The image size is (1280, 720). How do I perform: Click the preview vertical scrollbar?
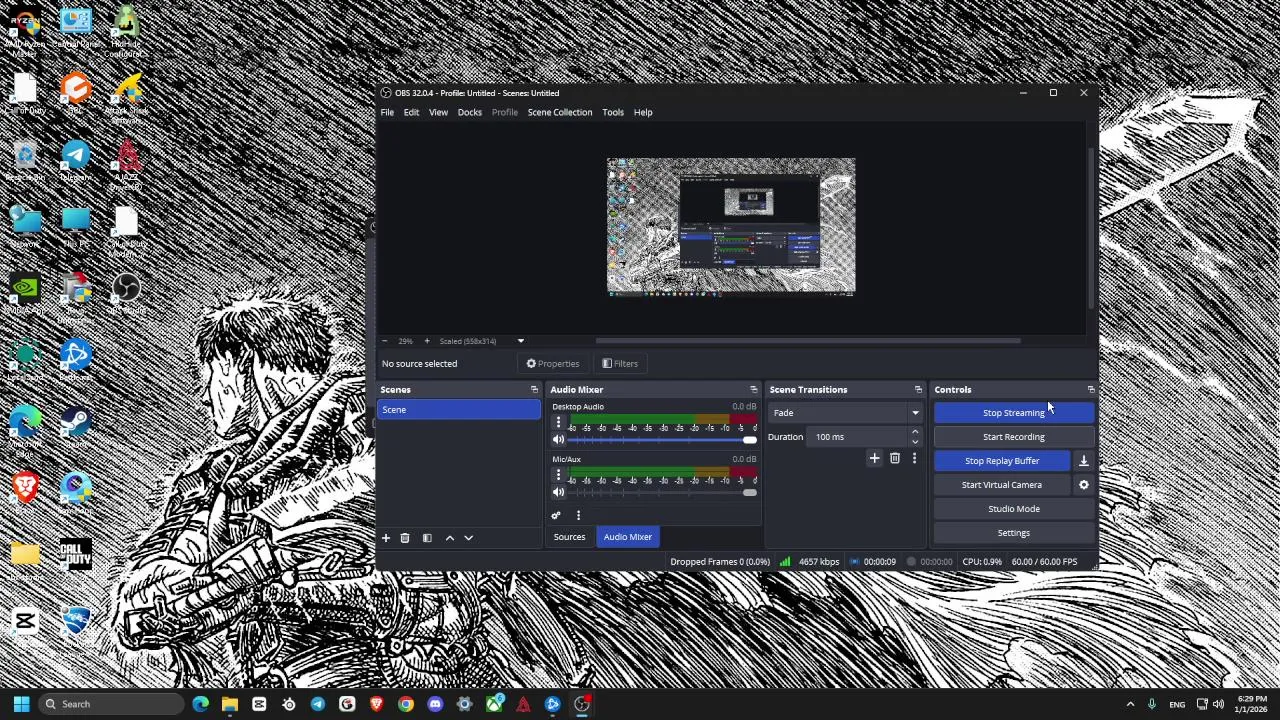click(x=1090, y=227)
